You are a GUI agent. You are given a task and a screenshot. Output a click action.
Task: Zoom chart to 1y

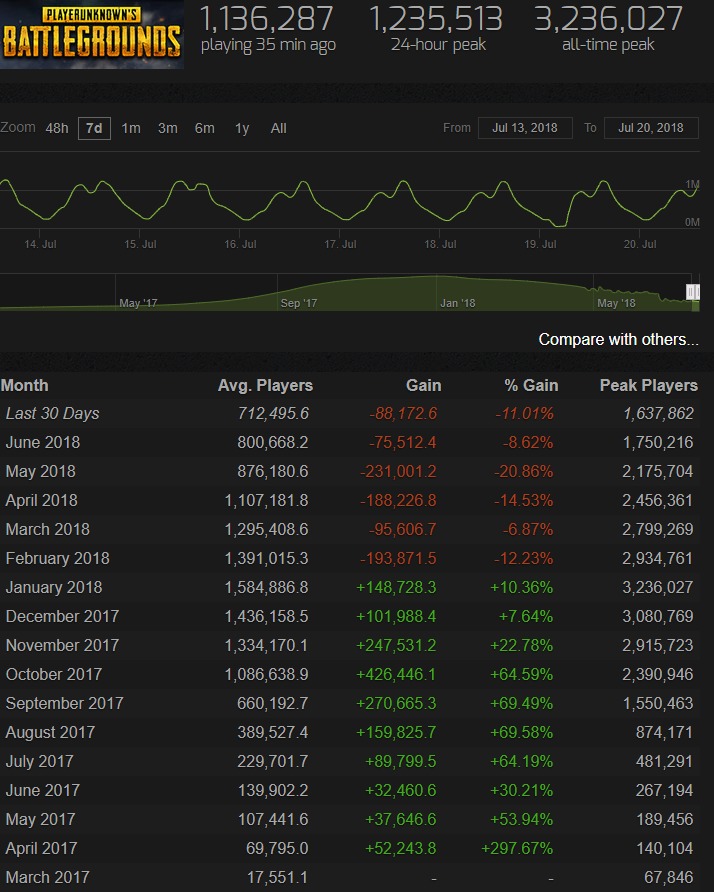tap(242, 128)
